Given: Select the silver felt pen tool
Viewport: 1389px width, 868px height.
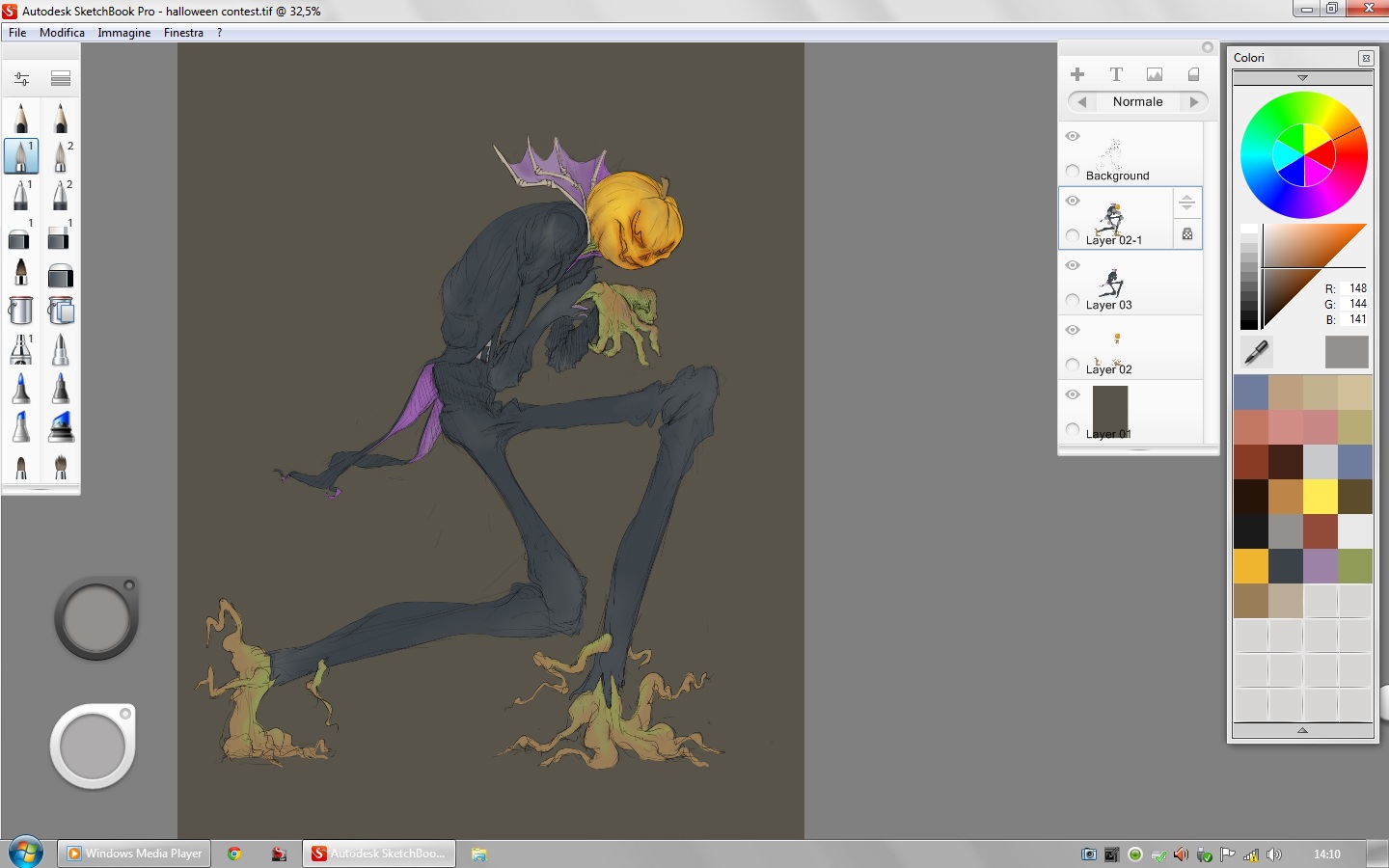Looking at the screenshot, I should [61, 349].
